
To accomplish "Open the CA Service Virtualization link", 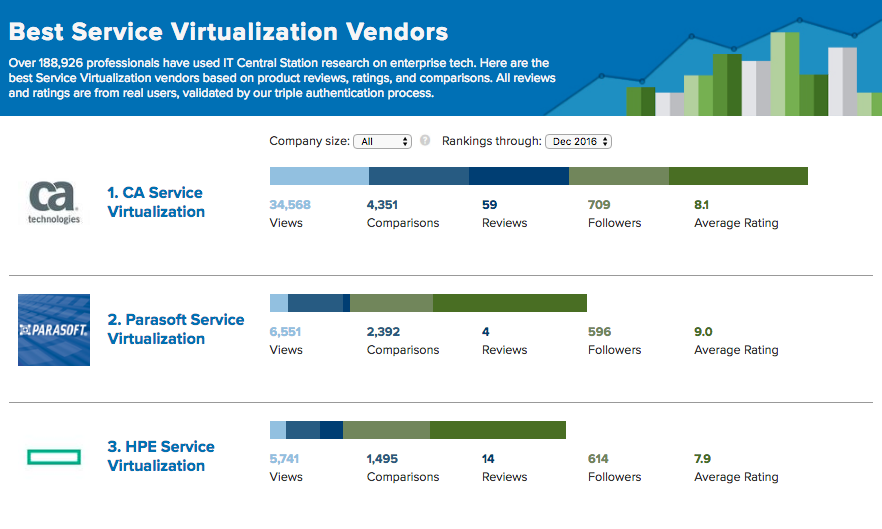I will pos(156,202).
